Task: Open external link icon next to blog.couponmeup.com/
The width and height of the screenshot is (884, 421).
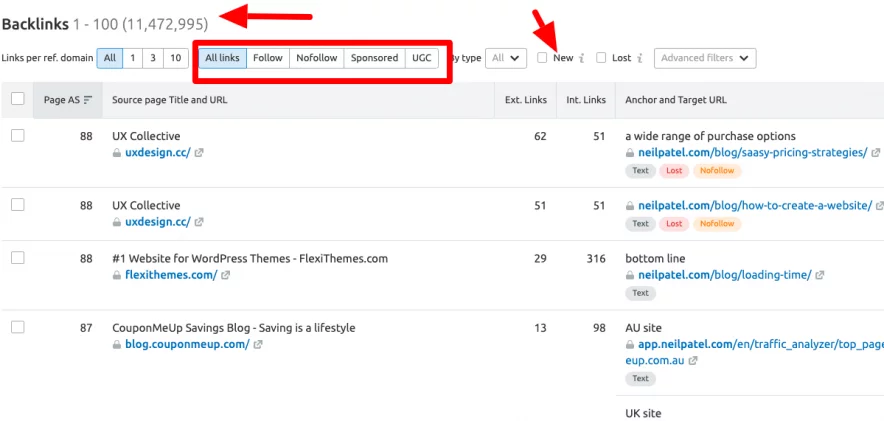Action: click(x=258, y=344)
